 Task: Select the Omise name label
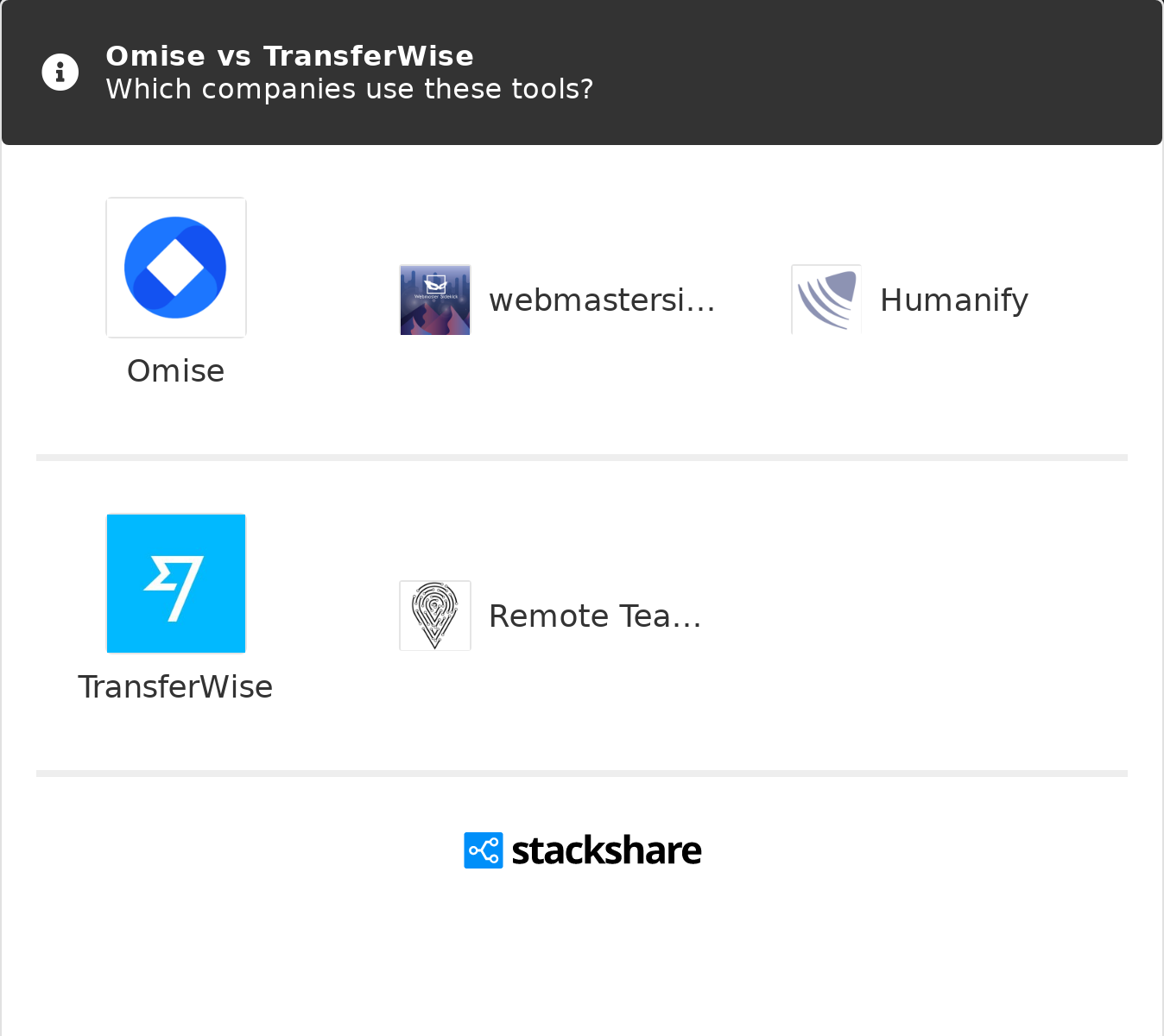point(176,371)
